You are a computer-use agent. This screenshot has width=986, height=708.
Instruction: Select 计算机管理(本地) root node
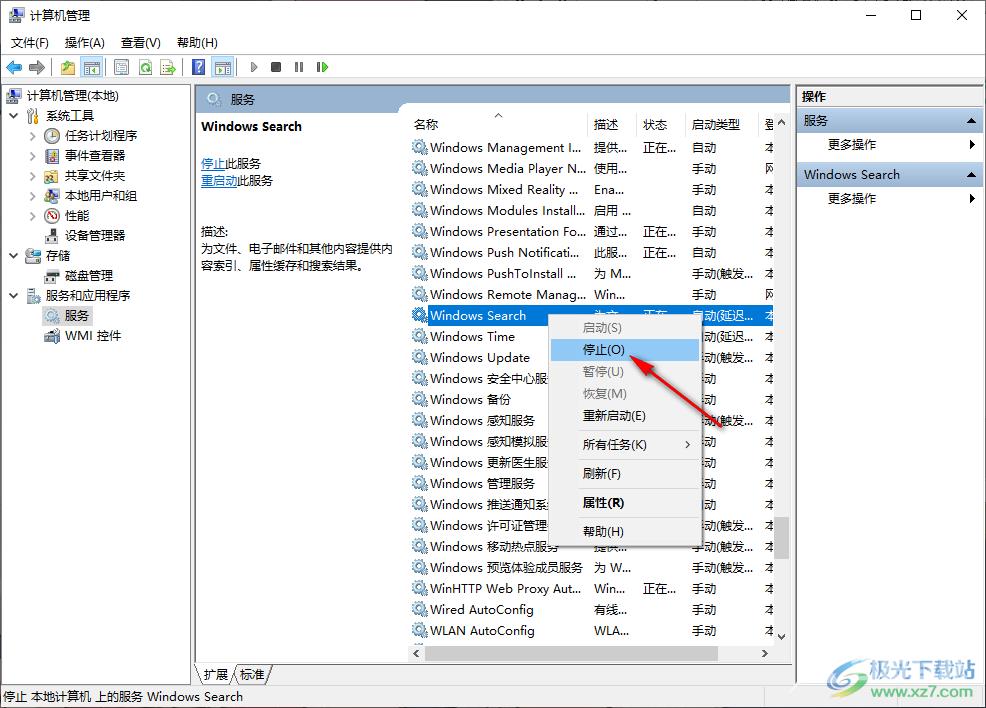coord(72,96)
